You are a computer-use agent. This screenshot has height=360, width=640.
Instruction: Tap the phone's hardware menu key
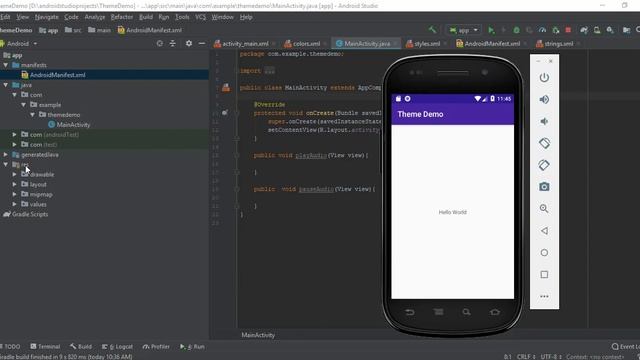pyautogui.click(x=439, y=312)
